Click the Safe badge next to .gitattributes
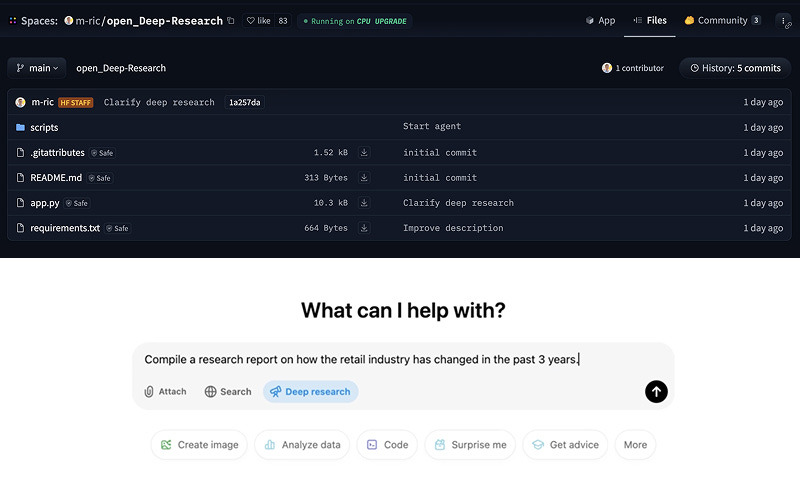This screenshot has height=502, width=800. point(102,153)
